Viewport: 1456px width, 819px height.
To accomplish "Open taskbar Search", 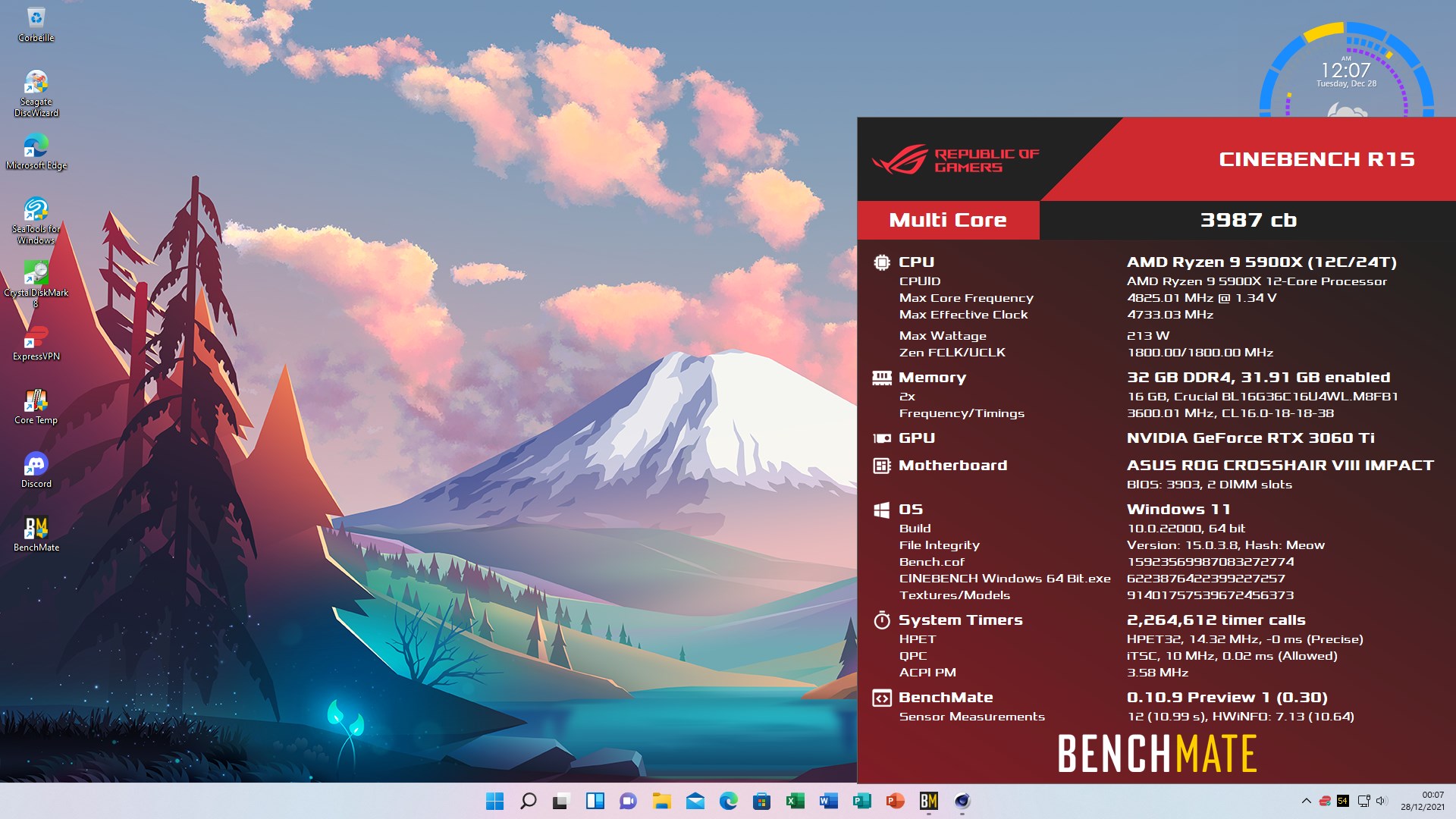I will click(529, 801).
